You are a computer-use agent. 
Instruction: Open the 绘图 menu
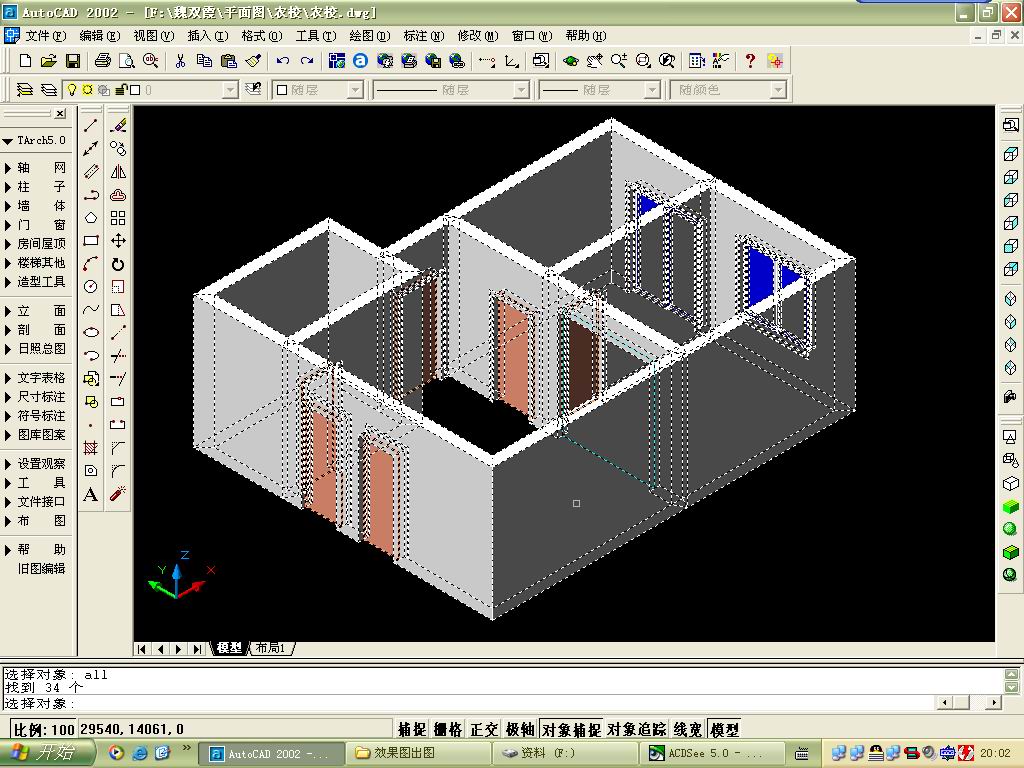pos(370,35)
